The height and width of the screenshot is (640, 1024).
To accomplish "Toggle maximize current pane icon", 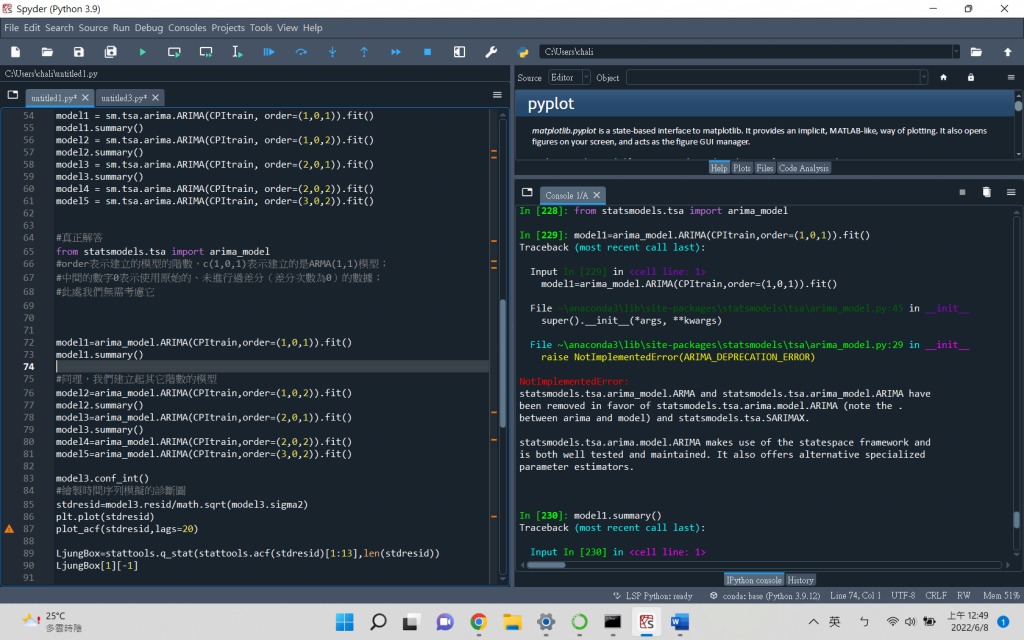I will 459,51.
